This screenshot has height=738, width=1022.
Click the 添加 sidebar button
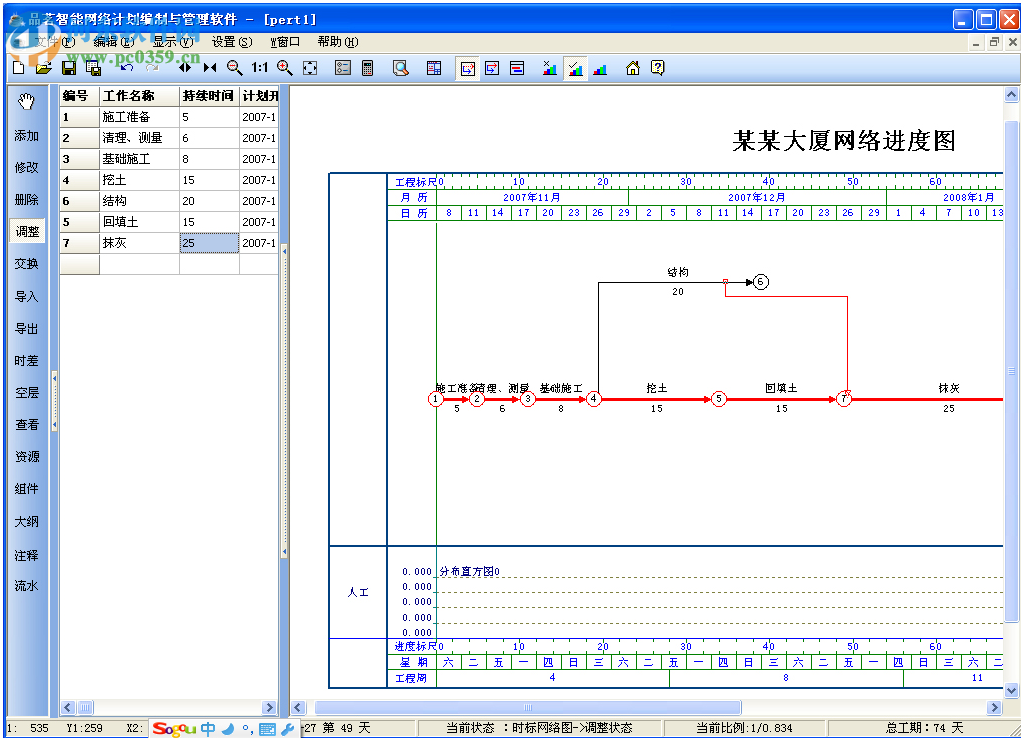pos(27,136)
